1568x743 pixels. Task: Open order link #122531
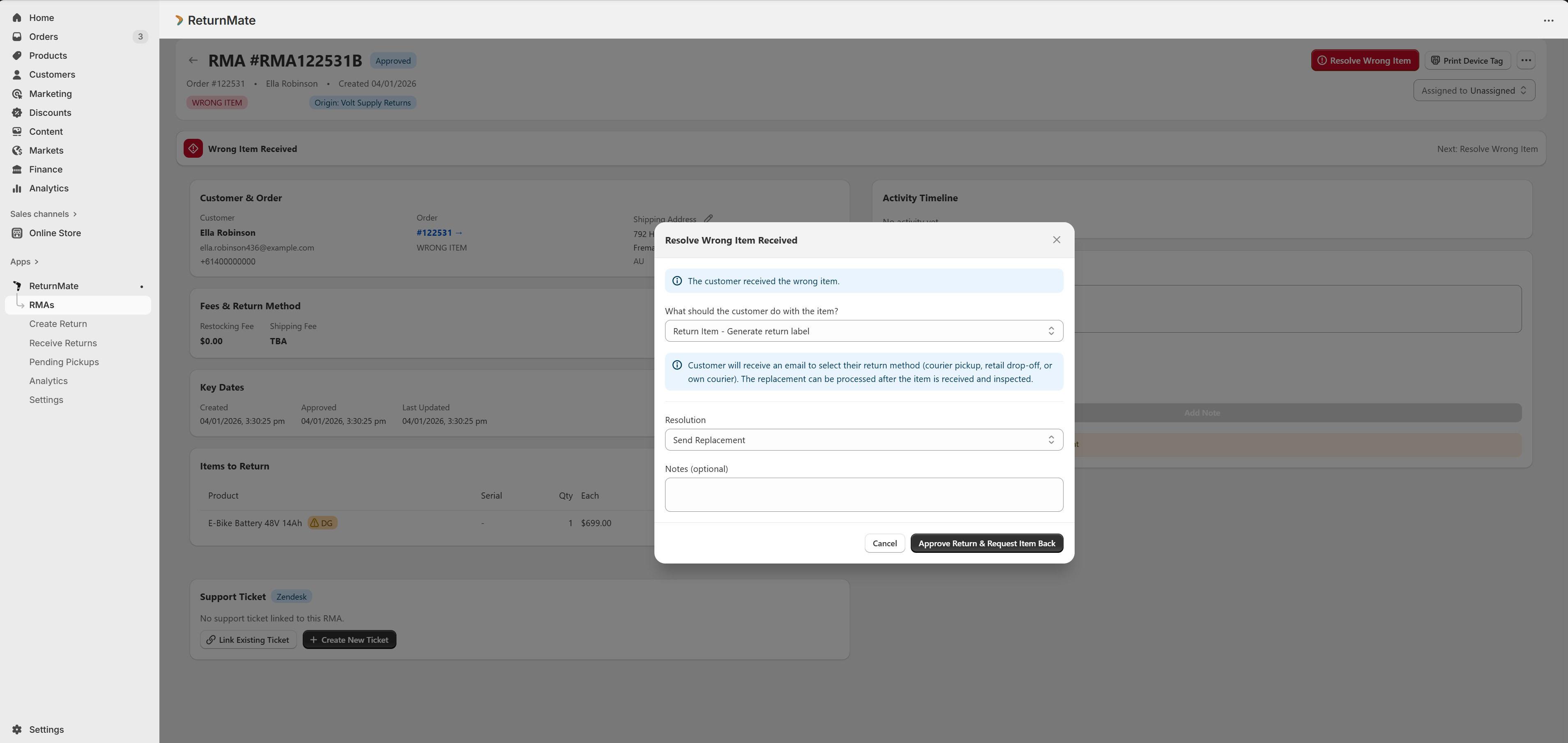pos(440,232)
